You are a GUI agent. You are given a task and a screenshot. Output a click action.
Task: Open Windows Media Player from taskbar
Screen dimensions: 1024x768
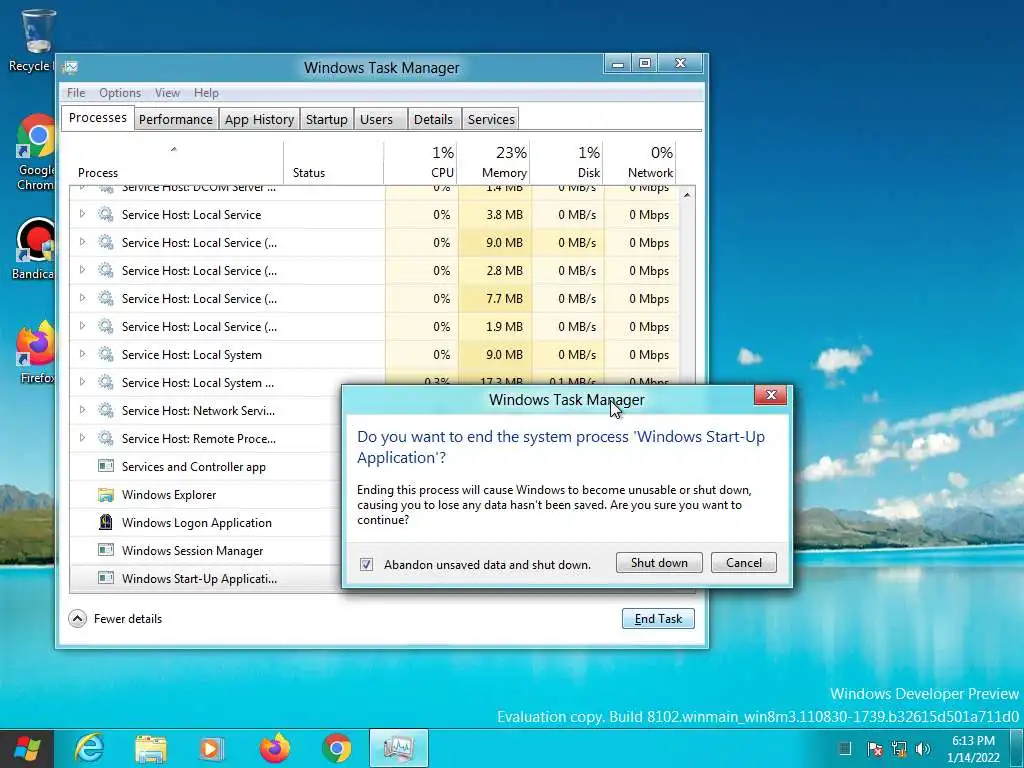pyautogui.click(x=210, y=748)
